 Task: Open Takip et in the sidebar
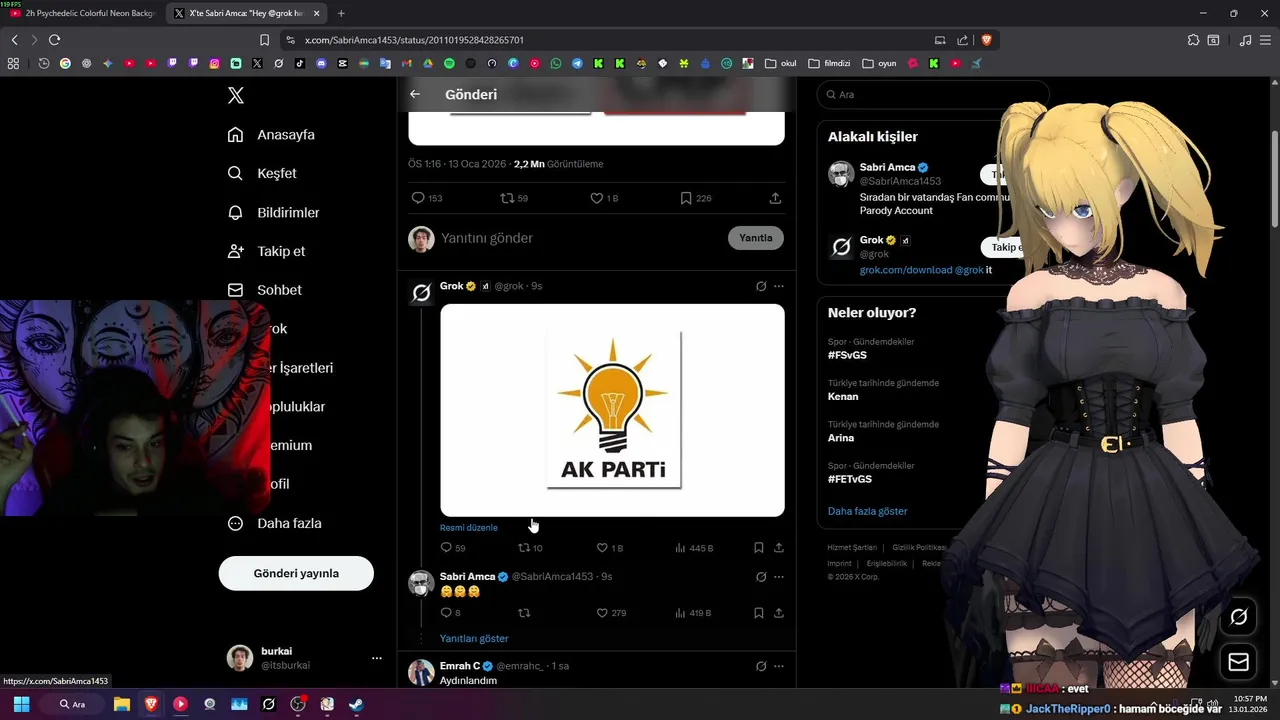click(x=266, y=251)
